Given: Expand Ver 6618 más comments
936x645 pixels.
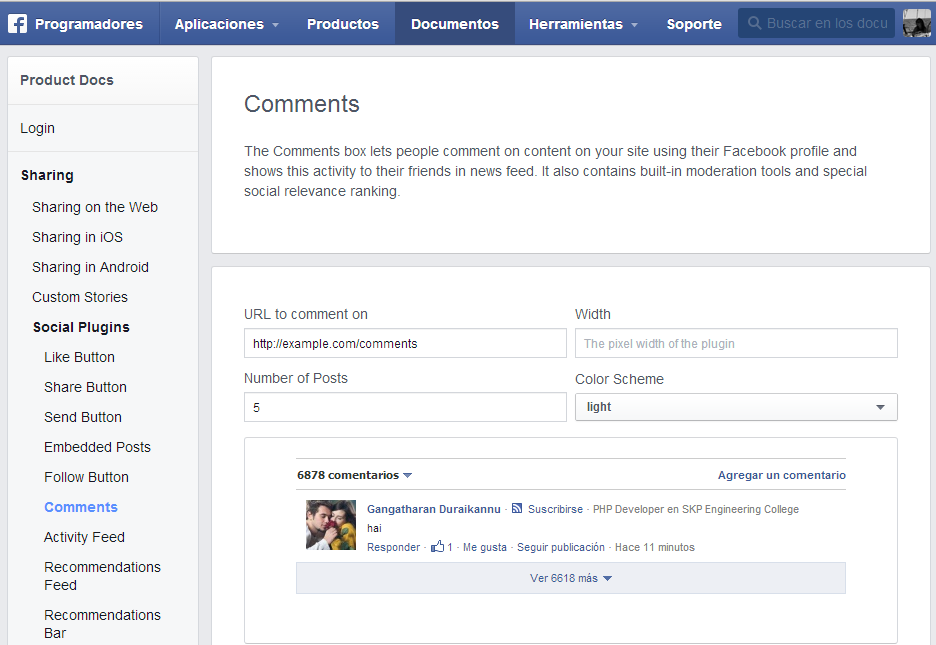Looking at the screenshot, I should (x=571, y=578).
